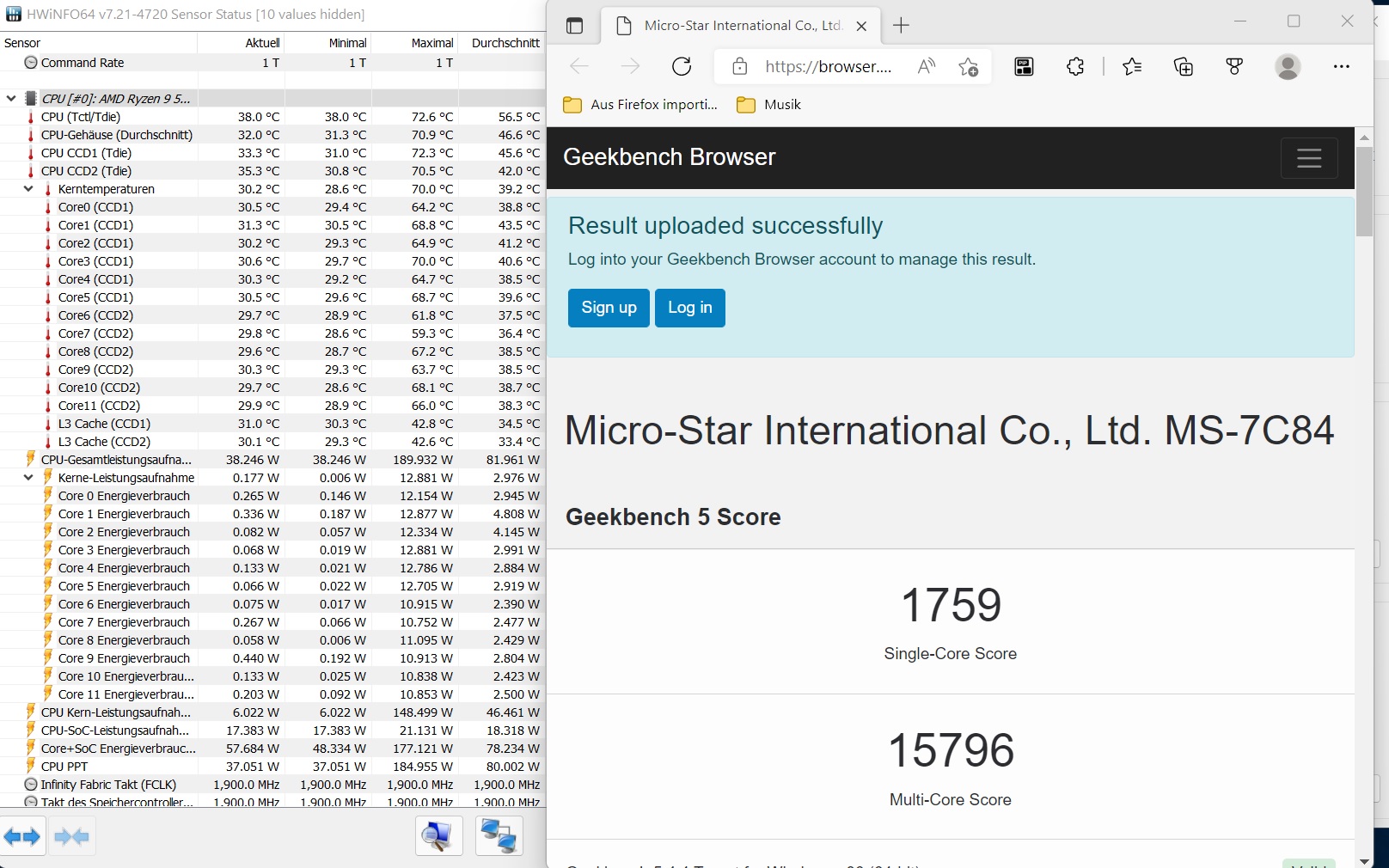Select Core0 (CCD1) temperature row

point(272,207)
